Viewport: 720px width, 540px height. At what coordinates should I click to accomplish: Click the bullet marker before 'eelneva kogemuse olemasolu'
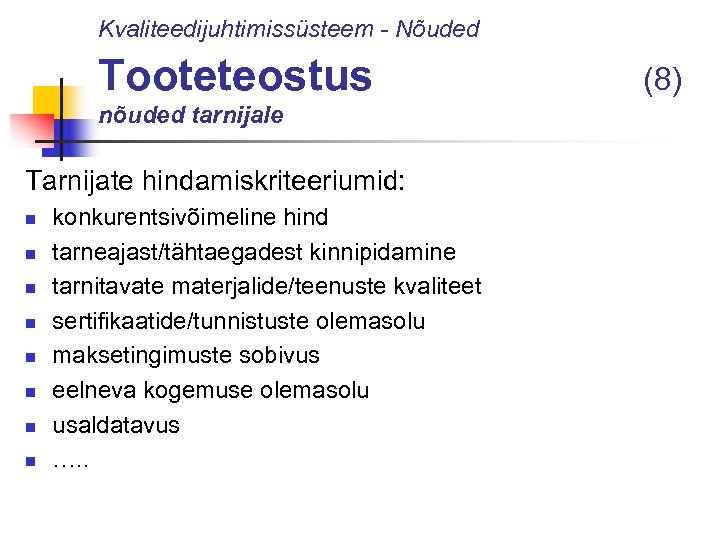point(31,392)
